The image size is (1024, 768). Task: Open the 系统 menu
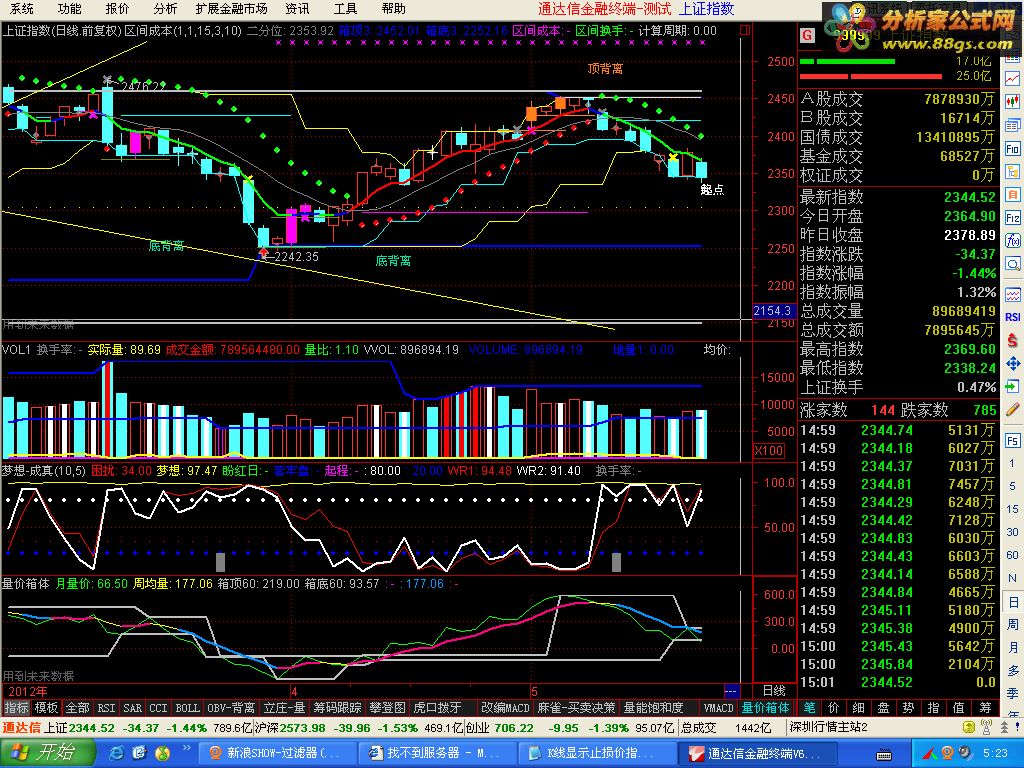point(22,8)
